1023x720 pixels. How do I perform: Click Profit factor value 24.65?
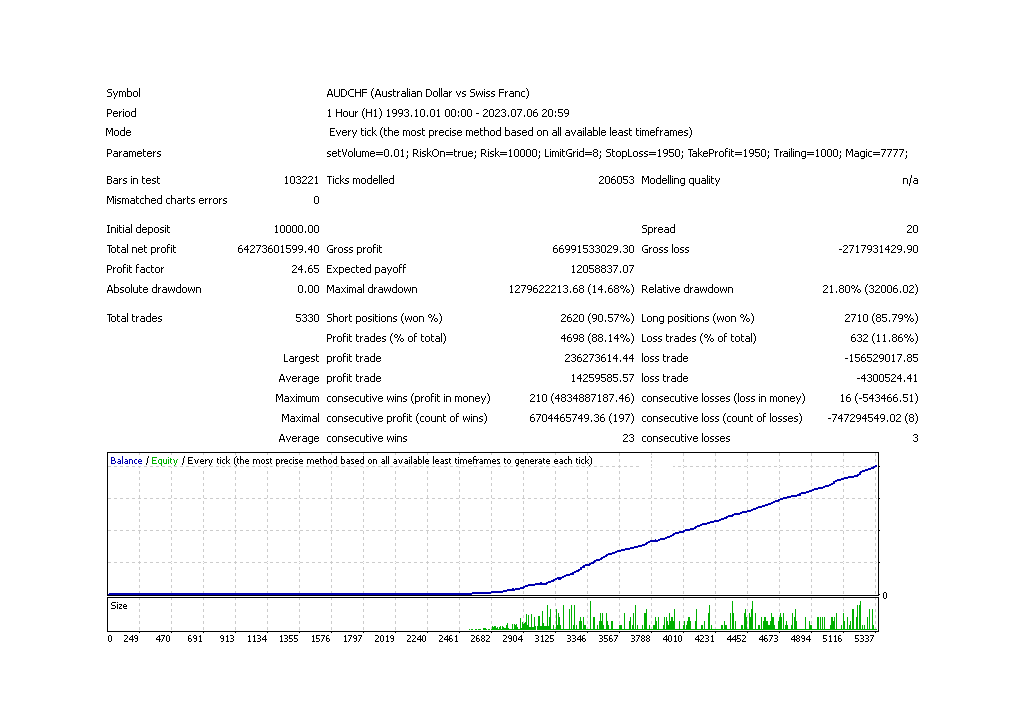click(305, 269)
